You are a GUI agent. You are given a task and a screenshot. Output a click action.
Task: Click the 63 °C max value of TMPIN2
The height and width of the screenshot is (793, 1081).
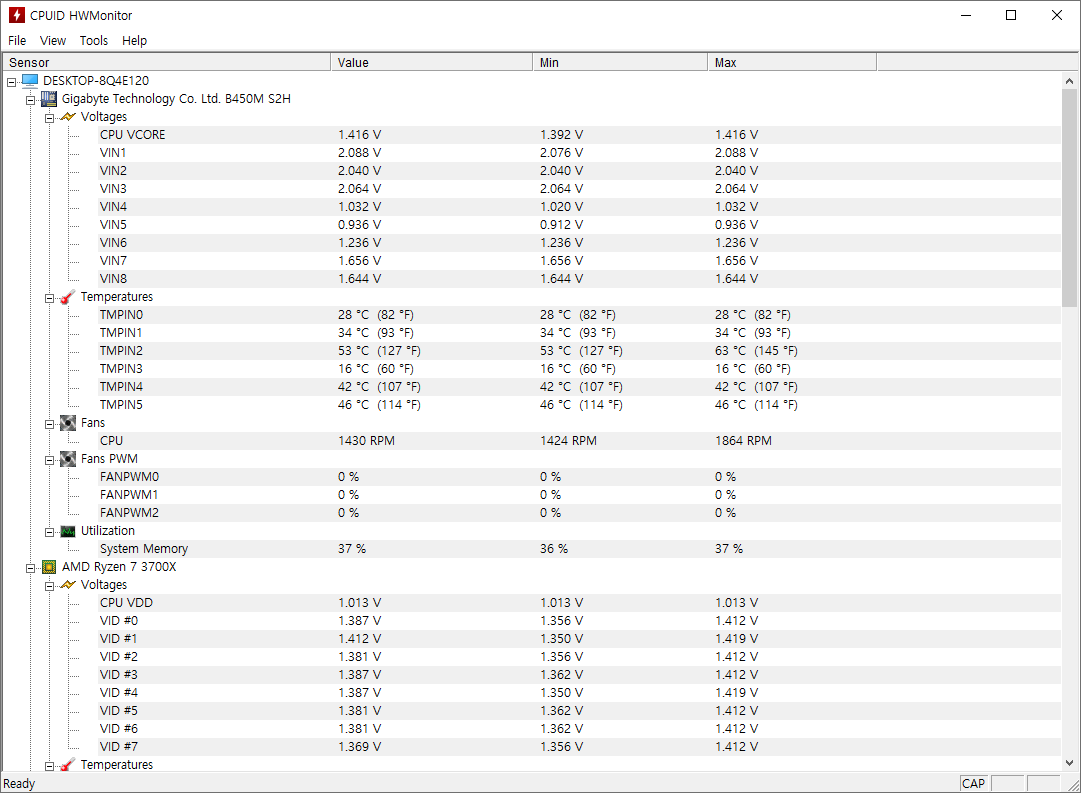click(756, 350)
